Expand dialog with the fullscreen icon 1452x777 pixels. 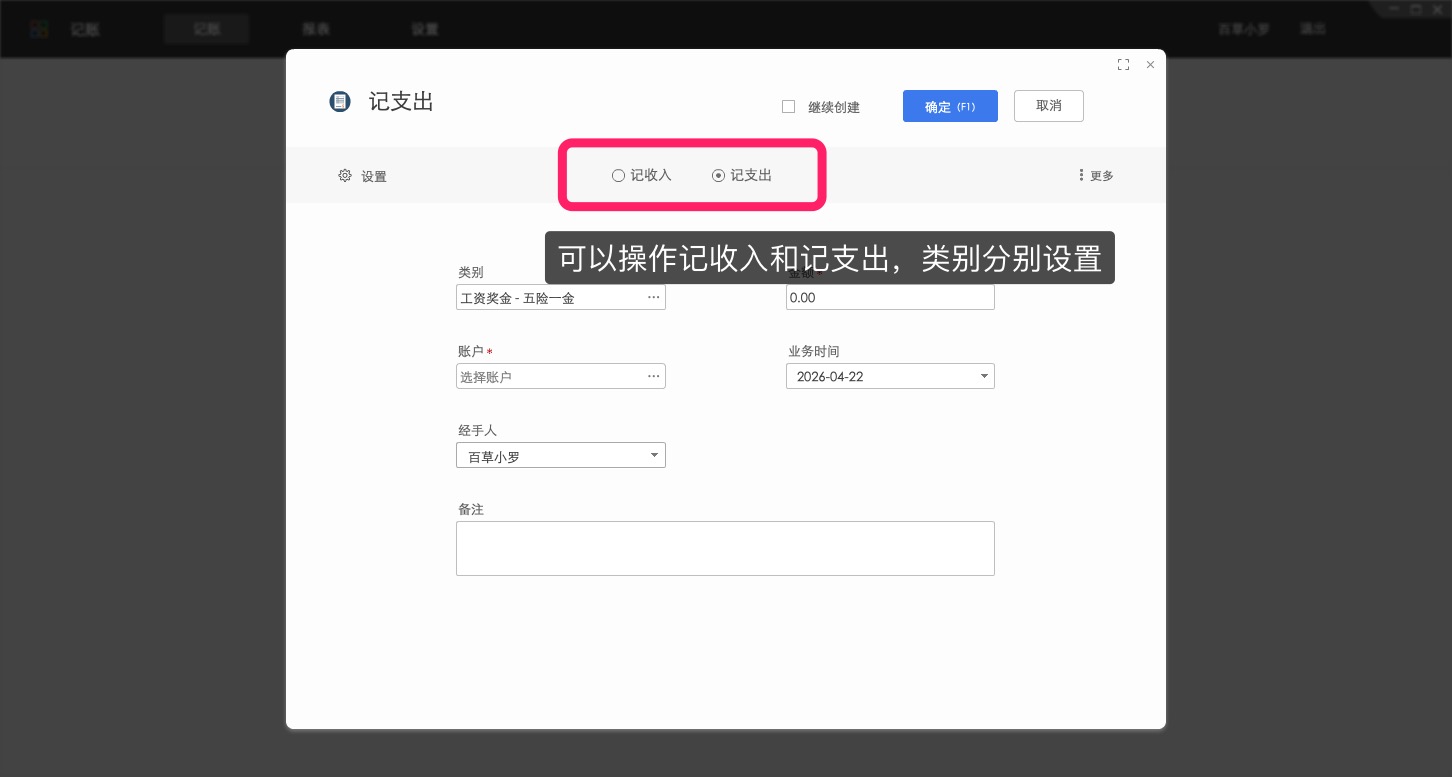[x=1123, y=64]
